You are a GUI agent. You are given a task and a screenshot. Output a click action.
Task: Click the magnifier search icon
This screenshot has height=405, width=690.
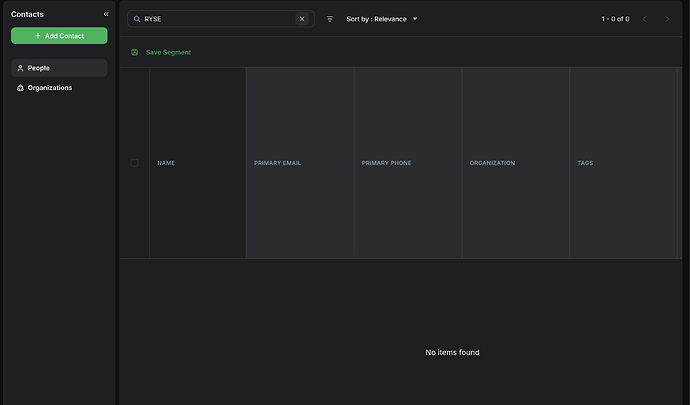click(137, 19)
